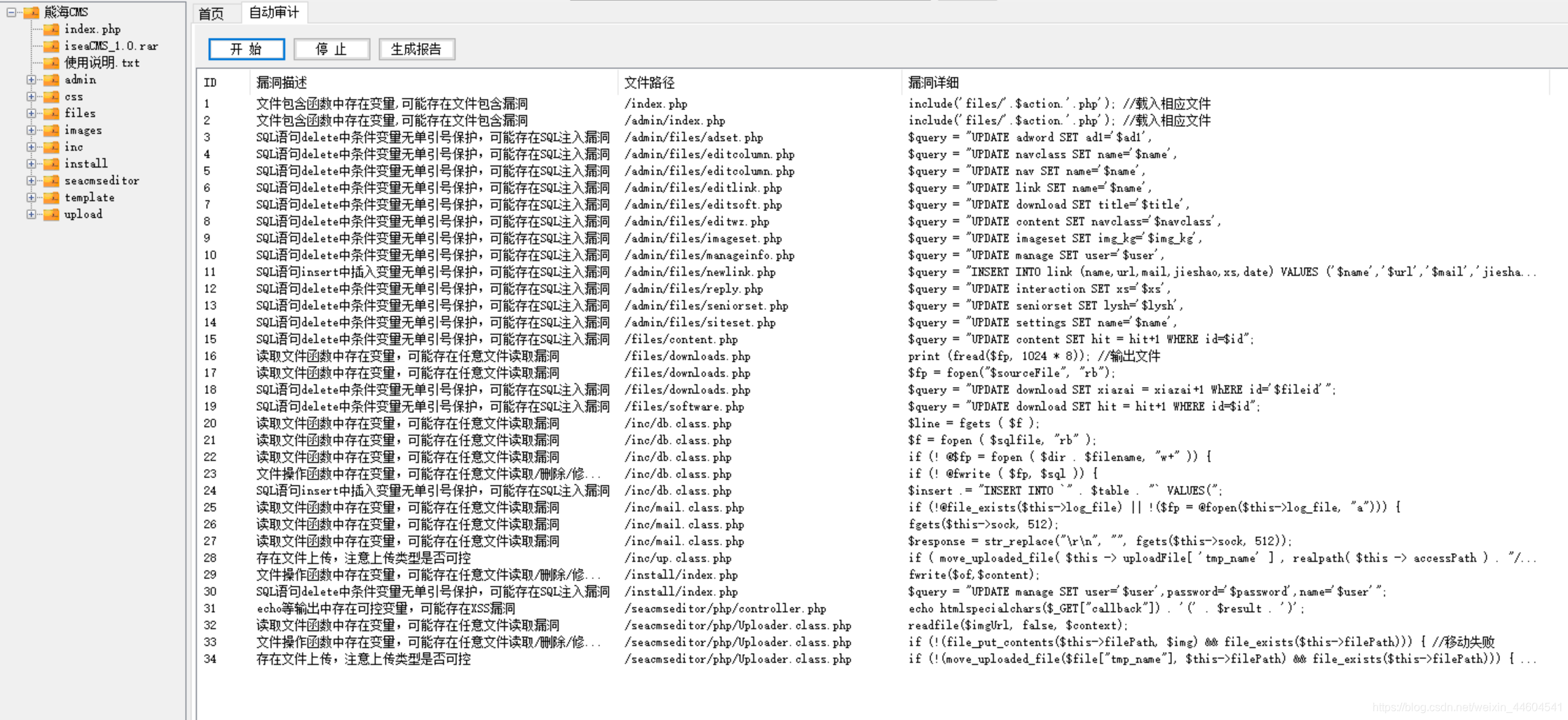Select the files folder icon
Viewport: 1568px width, 720px height.
point(52,113)
